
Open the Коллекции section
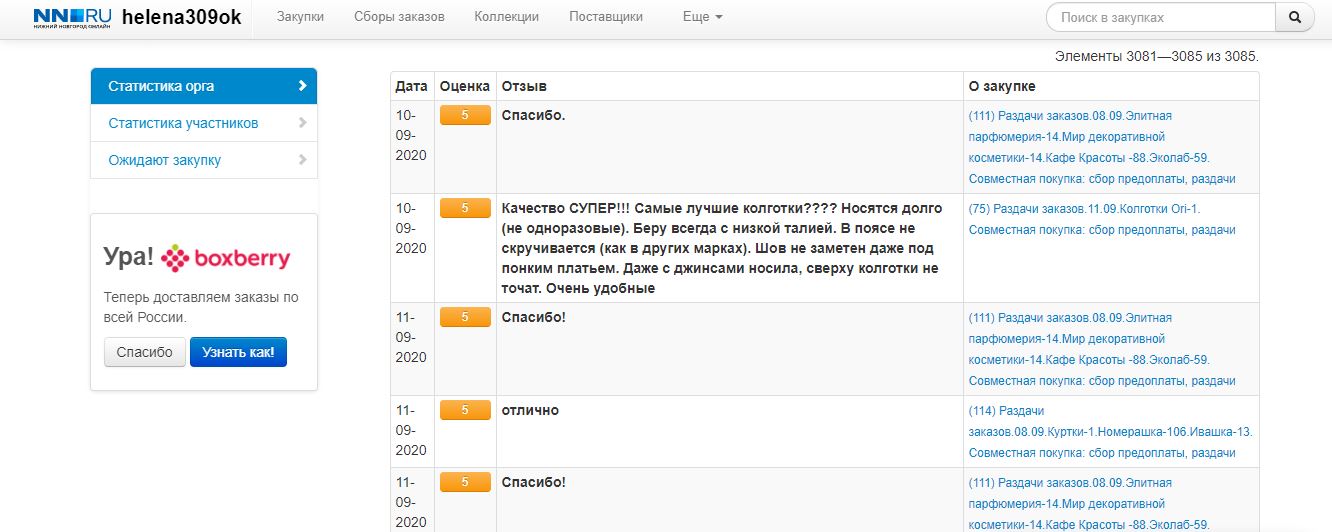click(x=506, y=17)
